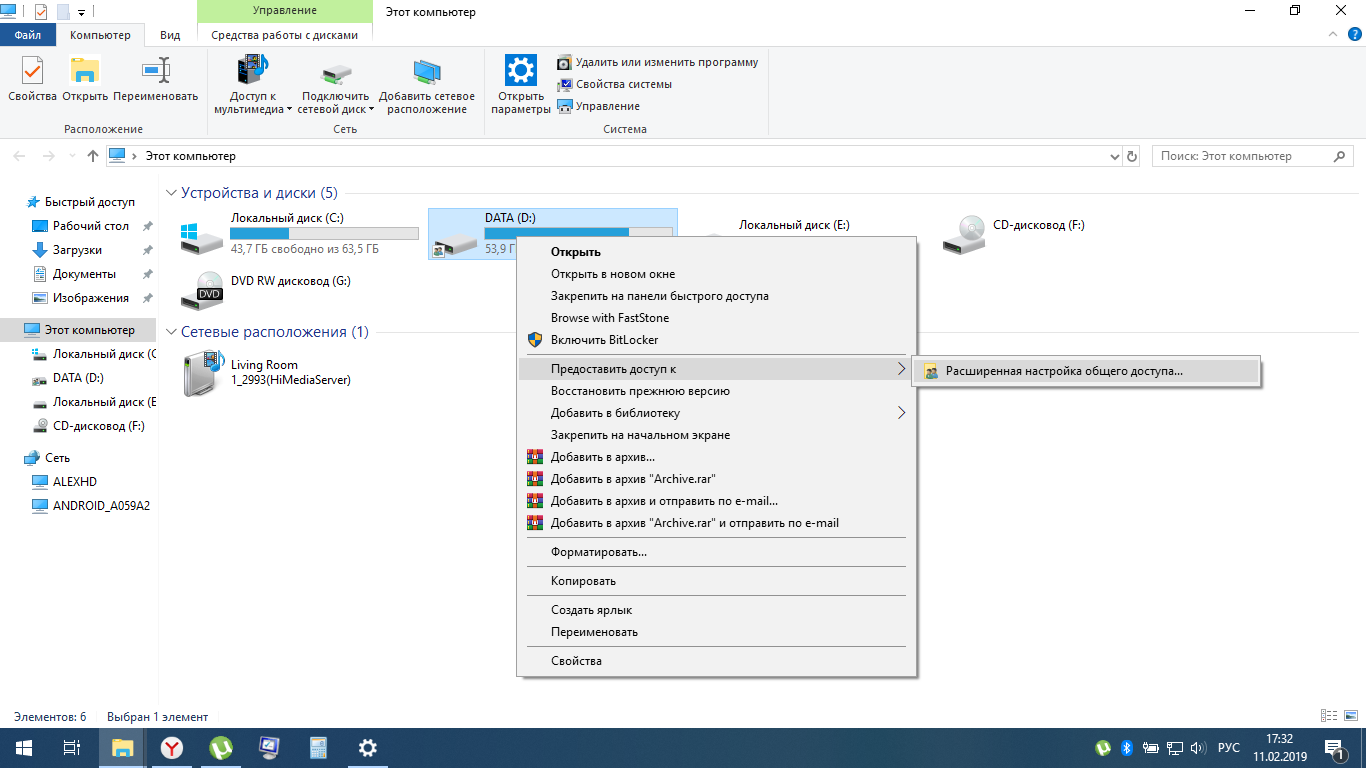Viewport: 1366px width, 768px height.
Task: Choose Открыть in context menu
Action: tap(716, 252)
